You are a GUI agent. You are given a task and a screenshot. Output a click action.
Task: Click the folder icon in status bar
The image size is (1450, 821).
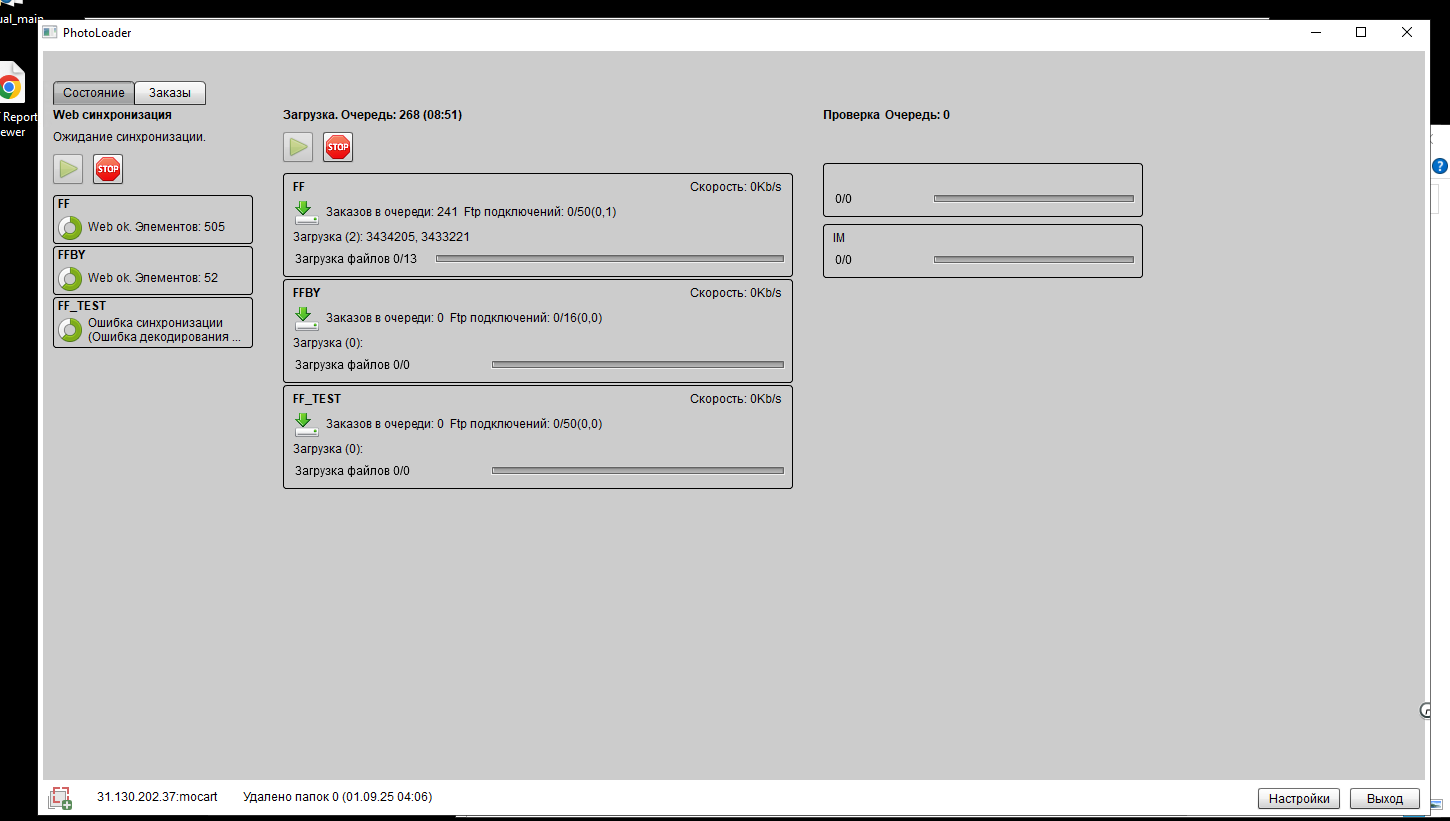coord(61,797)
